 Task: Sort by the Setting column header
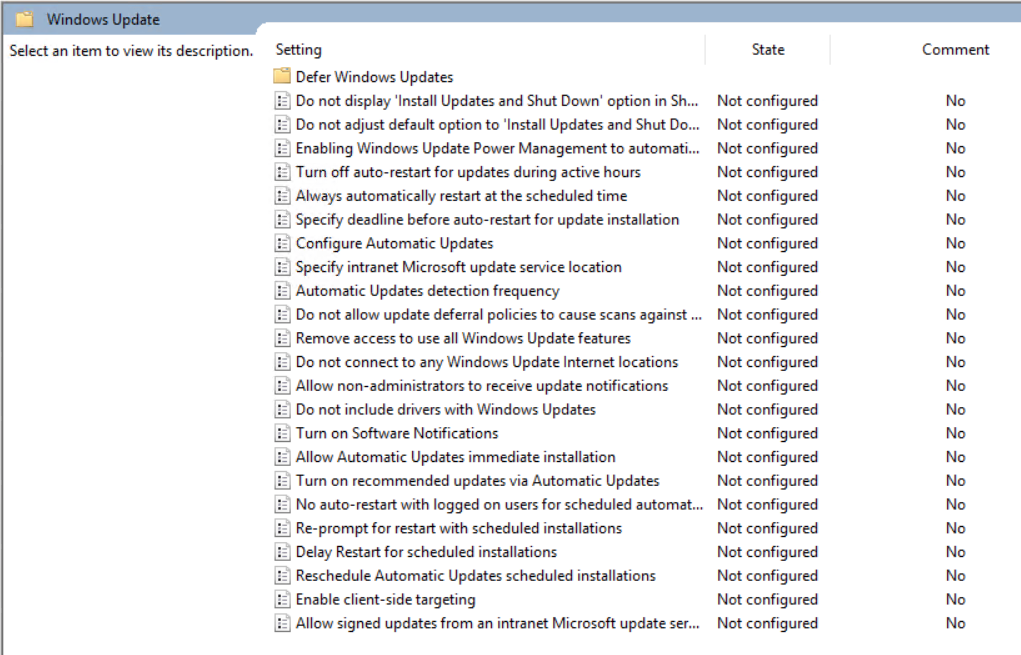(298, 49)
